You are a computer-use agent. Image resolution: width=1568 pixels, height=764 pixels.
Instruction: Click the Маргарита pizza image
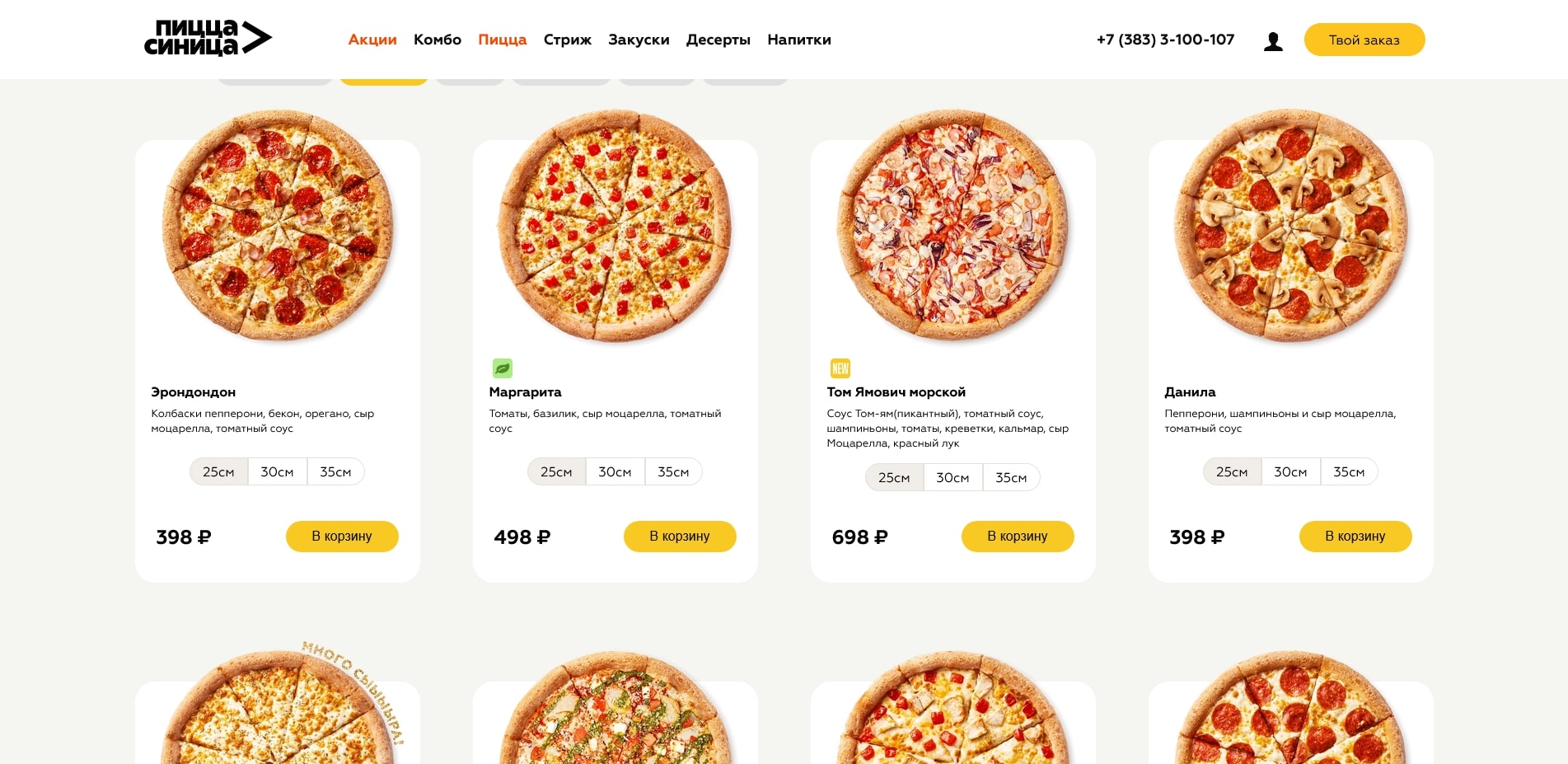coord(615,226)
